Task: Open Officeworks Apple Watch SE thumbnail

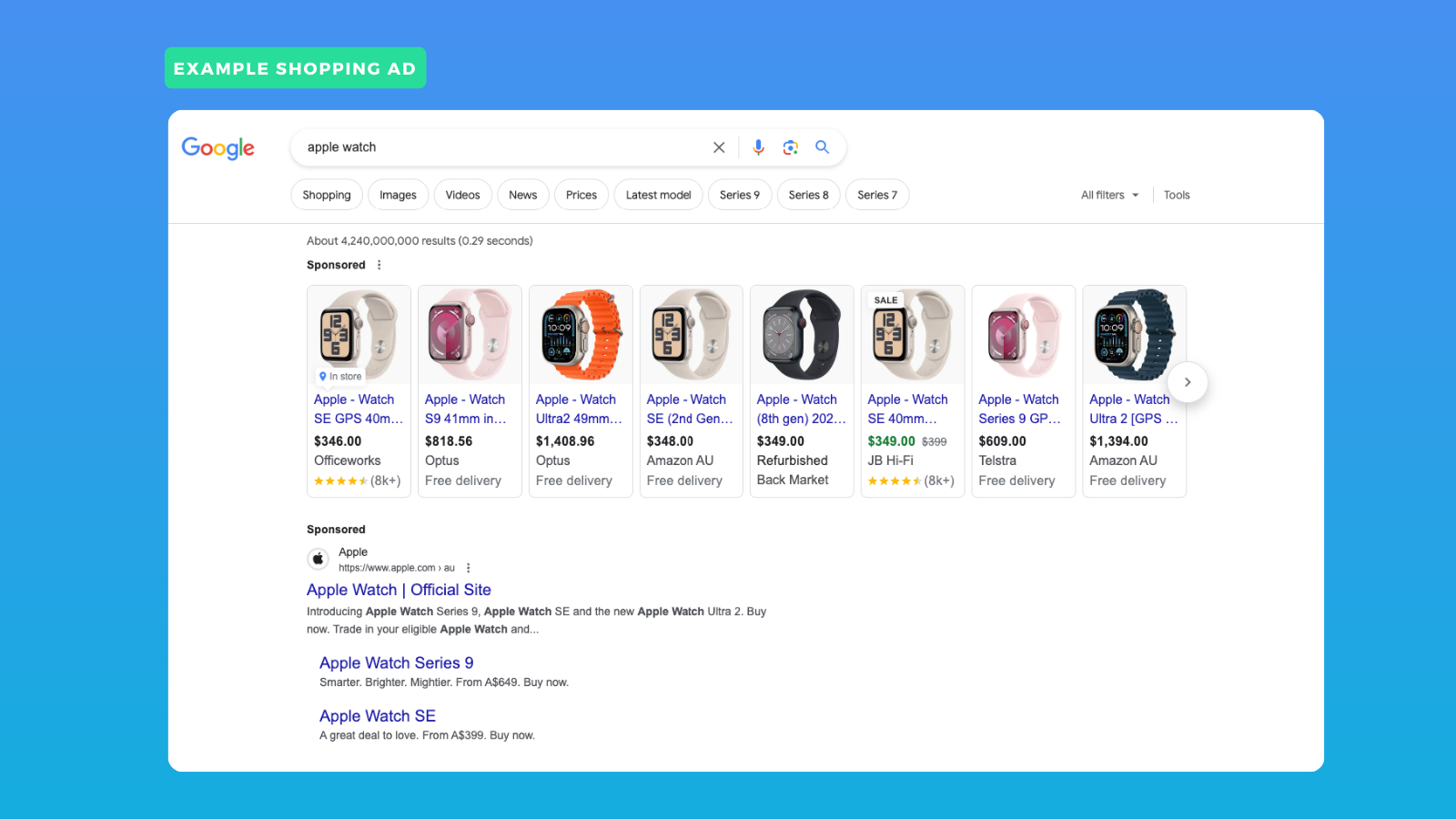Action: pyautogui.click(x=359, y=335)
